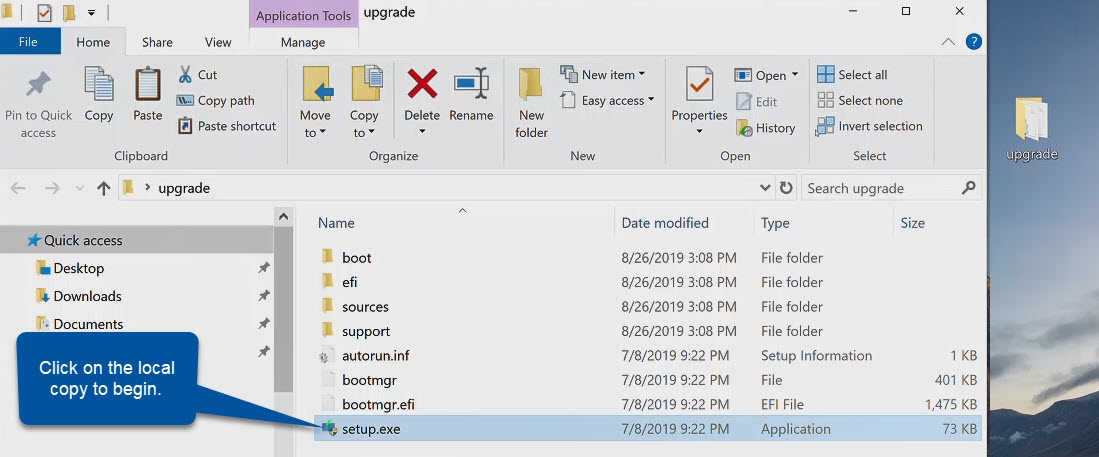Click the search magnifier icon
The image size is (1099, 457).
(x=969, y=187)
